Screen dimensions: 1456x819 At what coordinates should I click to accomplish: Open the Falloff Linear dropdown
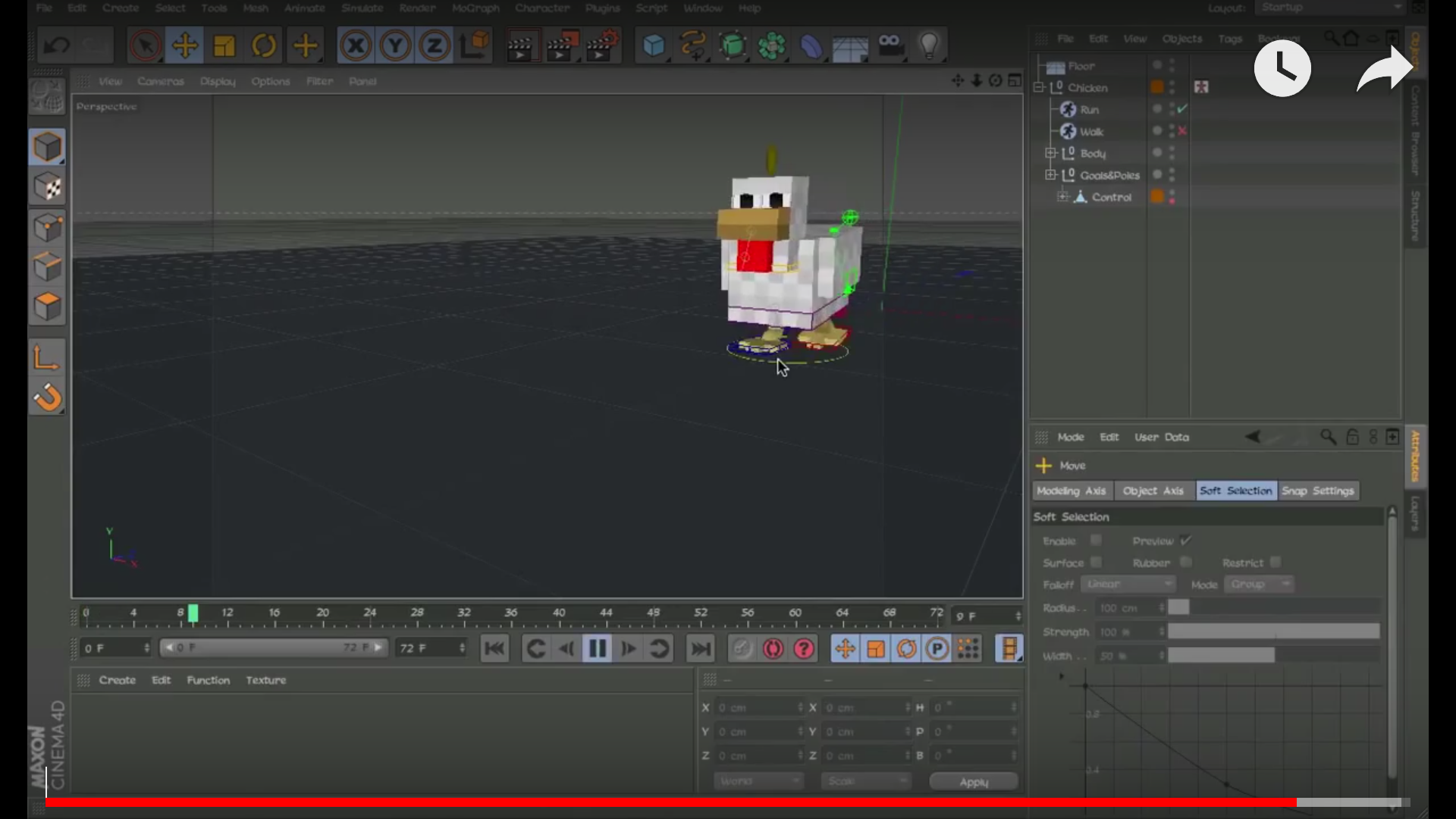1128,584
